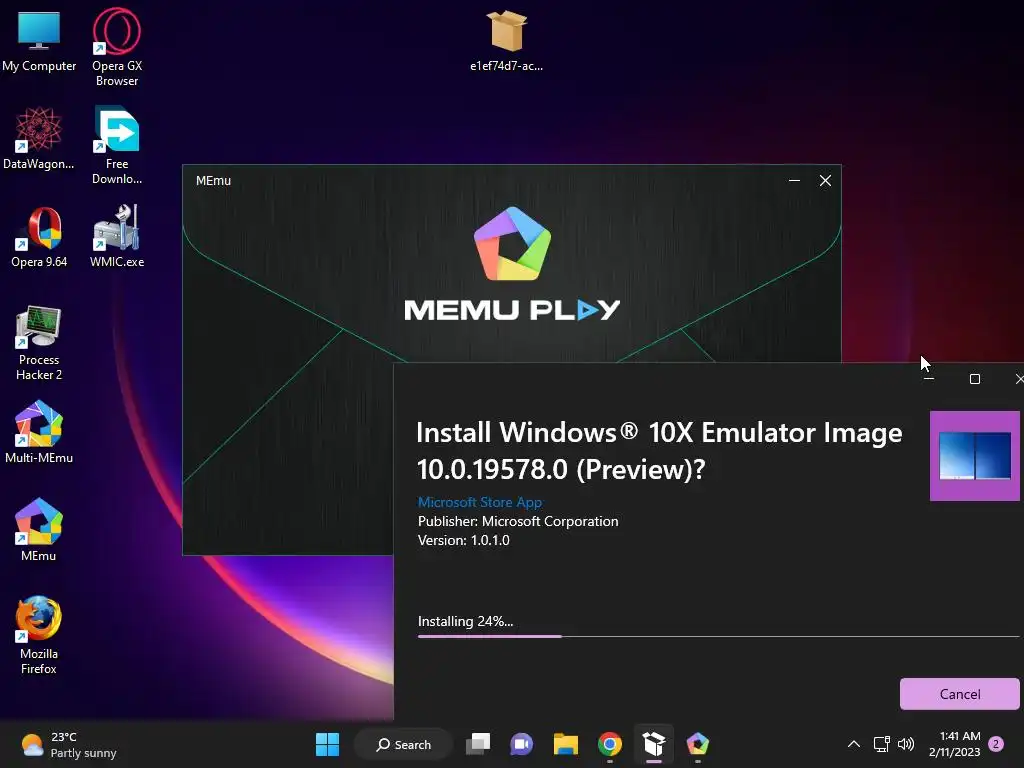The height and width of the screenshot is (768, 1024).
Task: Select the Free Download Manager shortcut
Action: point(117,145)
